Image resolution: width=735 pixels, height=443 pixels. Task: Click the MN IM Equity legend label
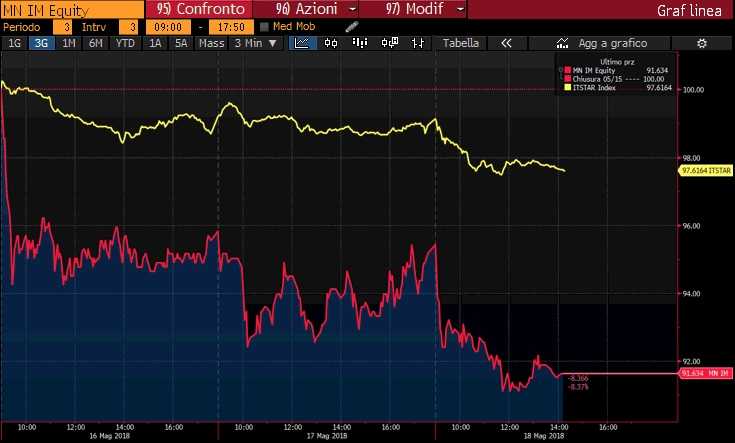(x=594, y=70)
